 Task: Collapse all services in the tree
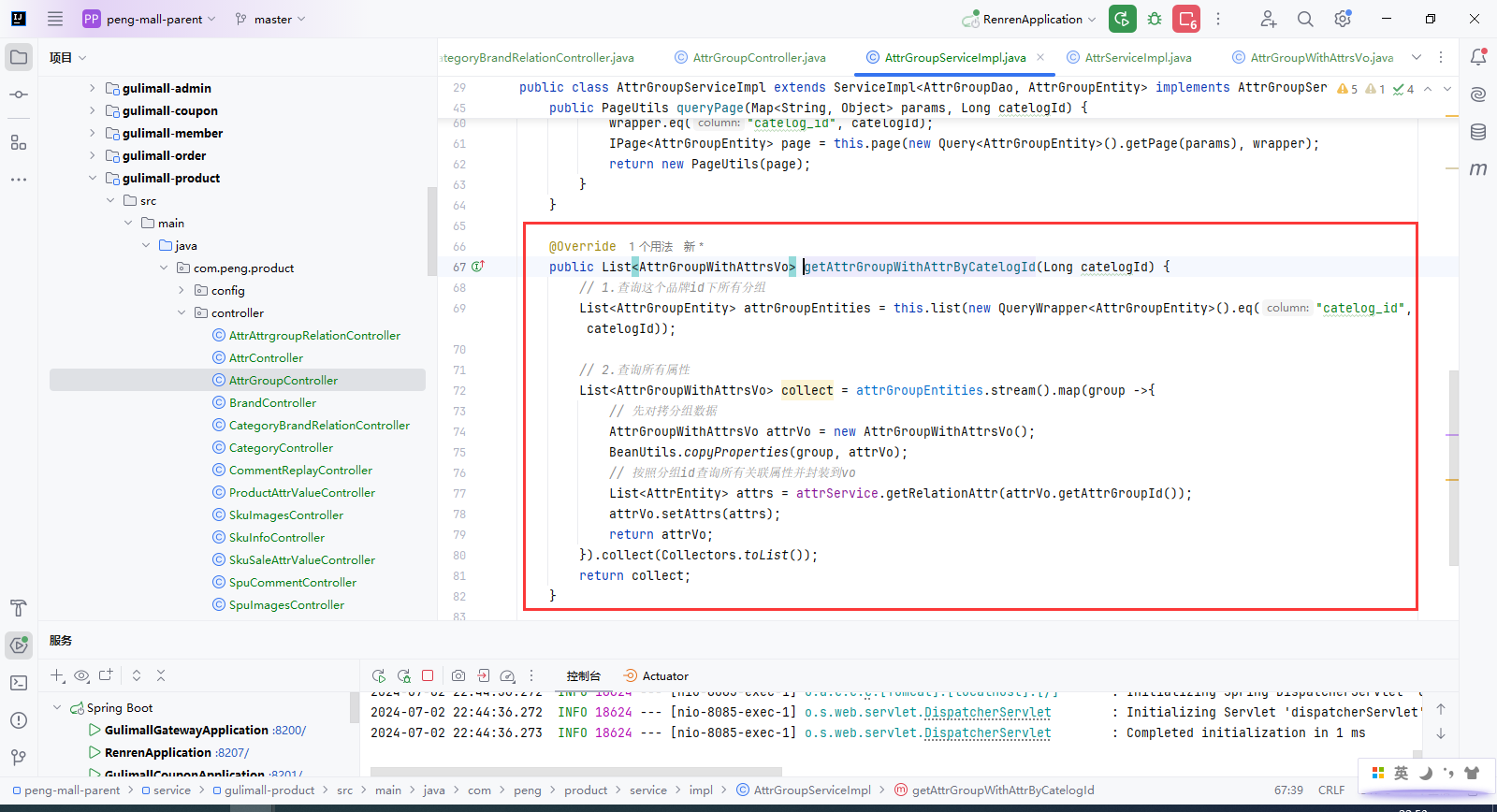pos(161,675)
